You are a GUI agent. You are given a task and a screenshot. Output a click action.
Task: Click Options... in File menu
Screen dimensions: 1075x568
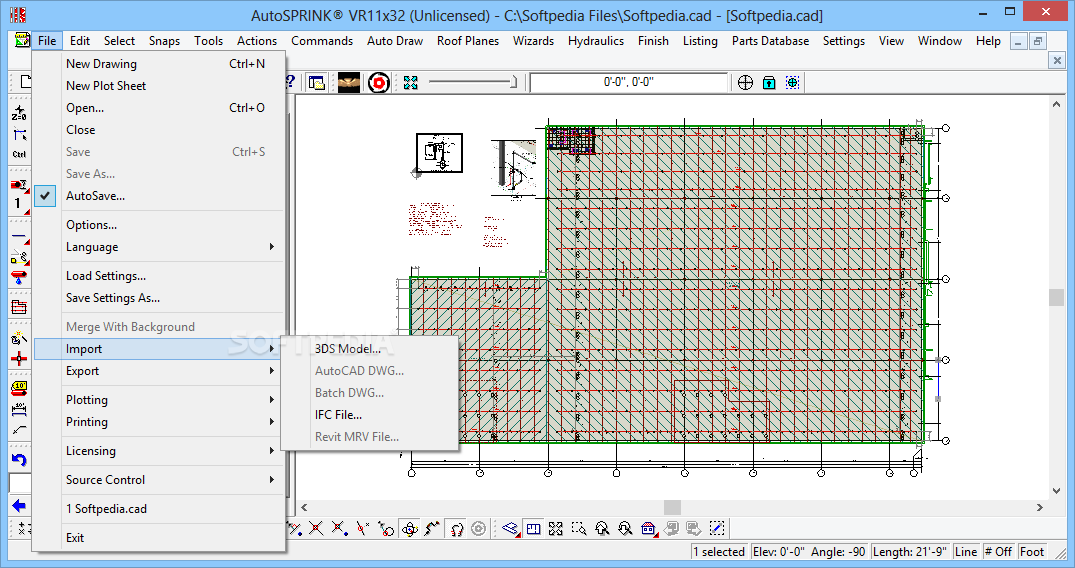158,224
